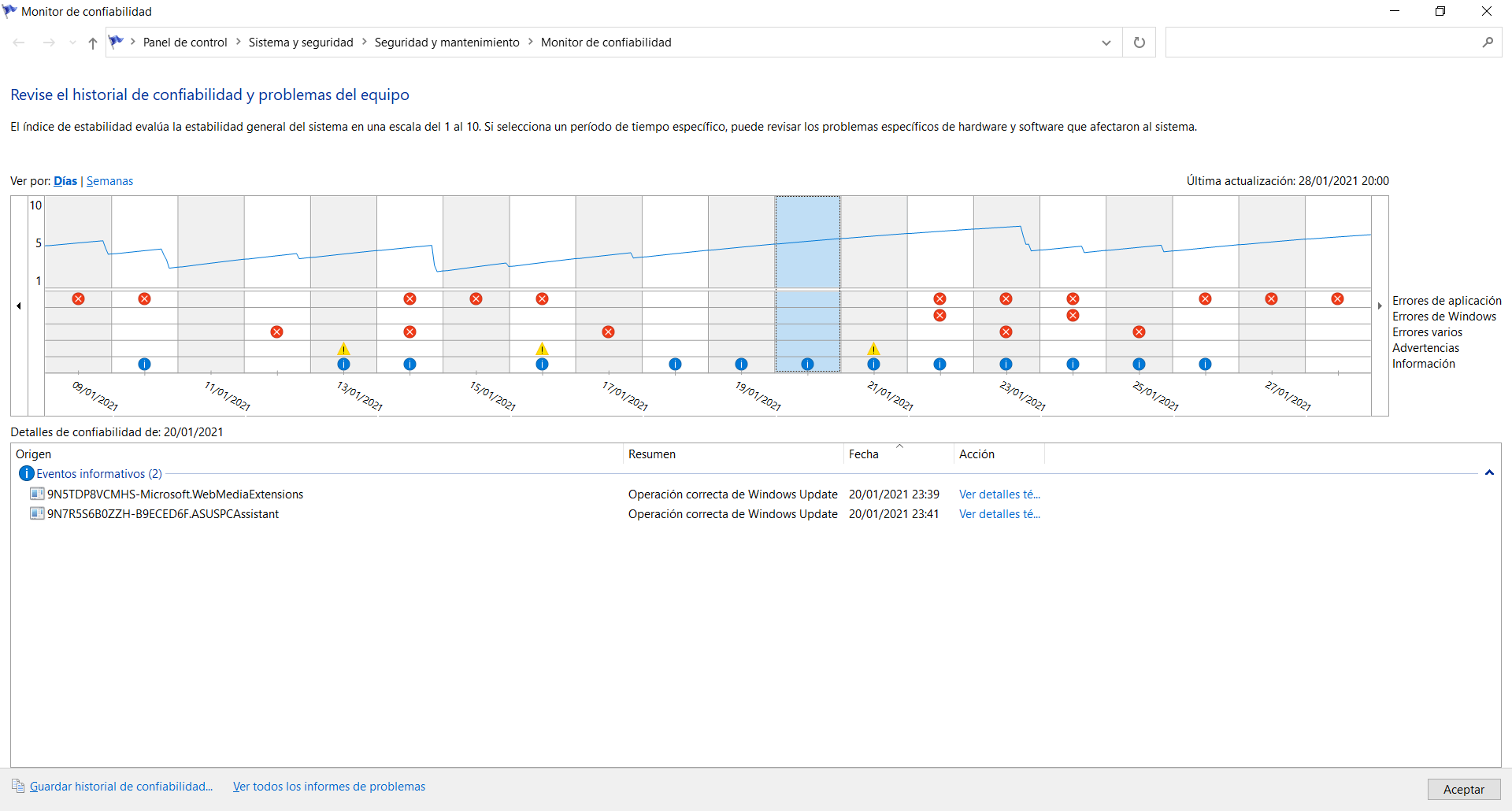
Task: Click the Aceptar button
Action: (1464, 789)
